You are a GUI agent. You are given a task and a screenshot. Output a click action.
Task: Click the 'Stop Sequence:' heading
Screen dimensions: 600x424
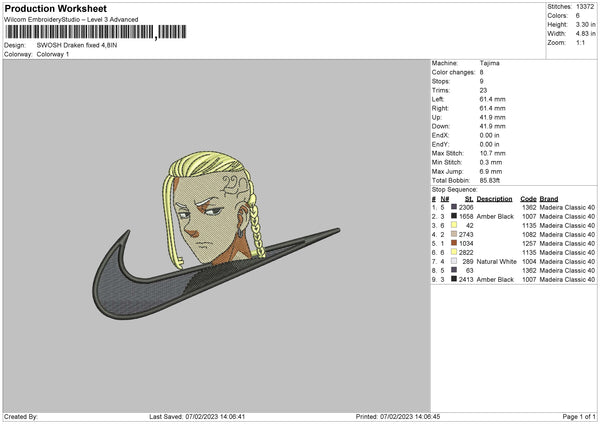click(455, 189)
